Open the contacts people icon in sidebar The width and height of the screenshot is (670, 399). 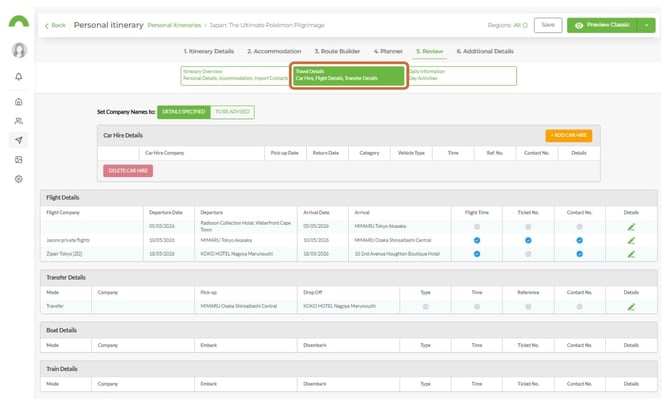click(x=19, y=121)
